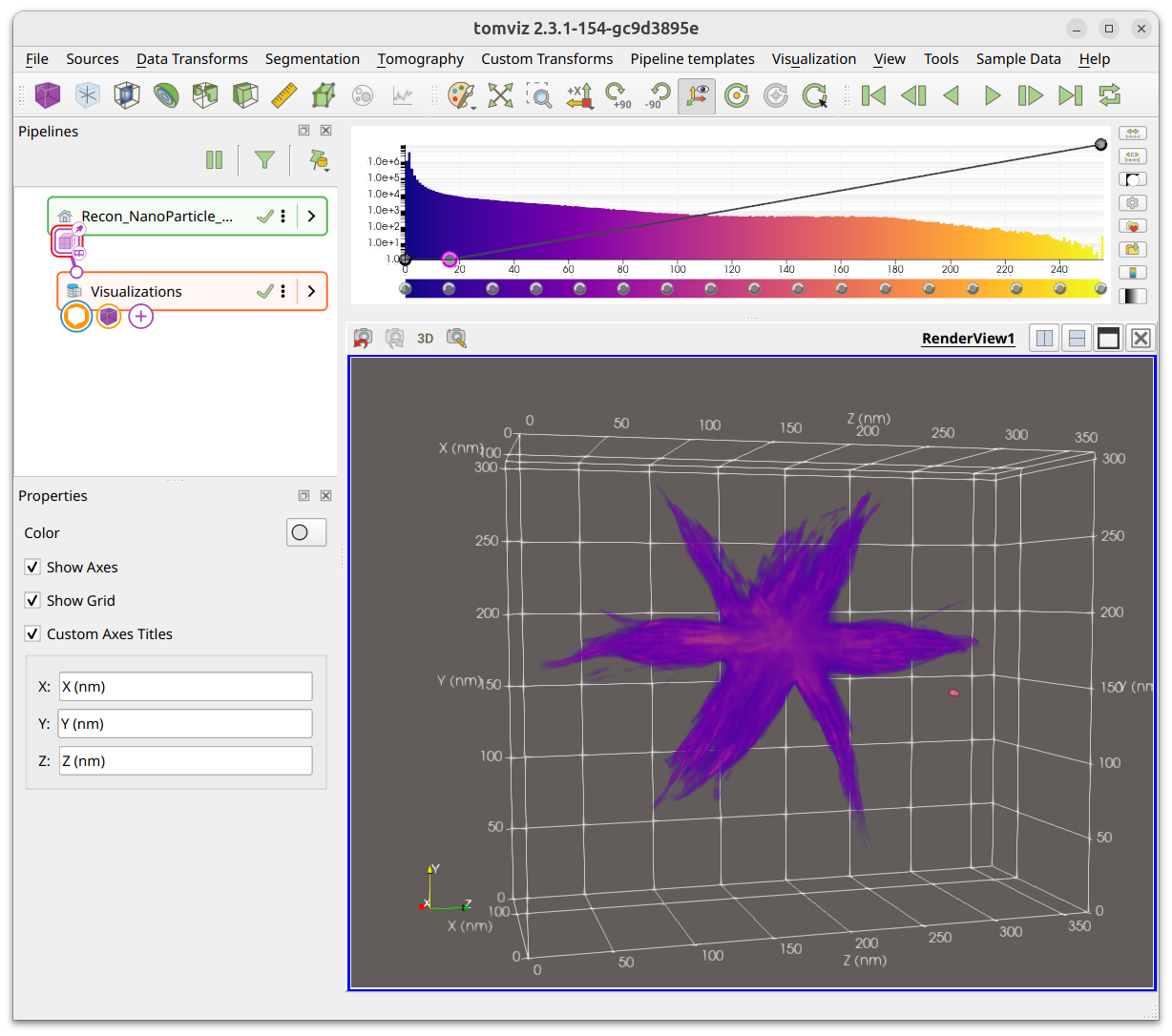Screen dimensions: 1172x1036
Task: Toggle the grayscale gradient opacity button
Action: point(1132,297)
